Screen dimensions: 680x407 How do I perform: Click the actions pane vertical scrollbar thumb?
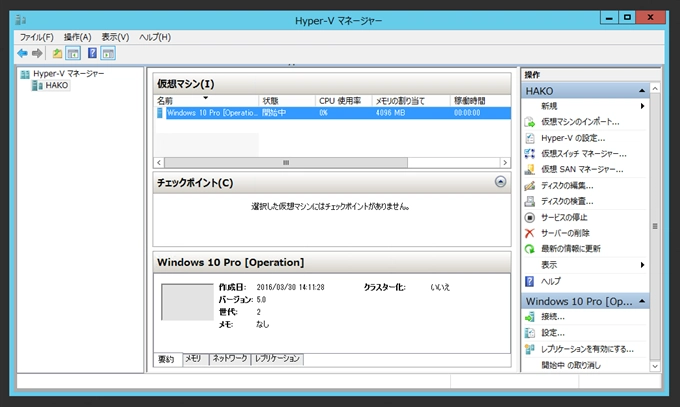(655, 226)
